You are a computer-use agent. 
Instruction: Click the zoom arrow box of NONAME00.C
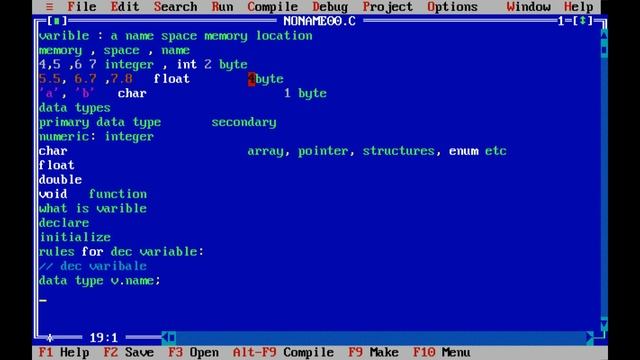tap(583, 21)
